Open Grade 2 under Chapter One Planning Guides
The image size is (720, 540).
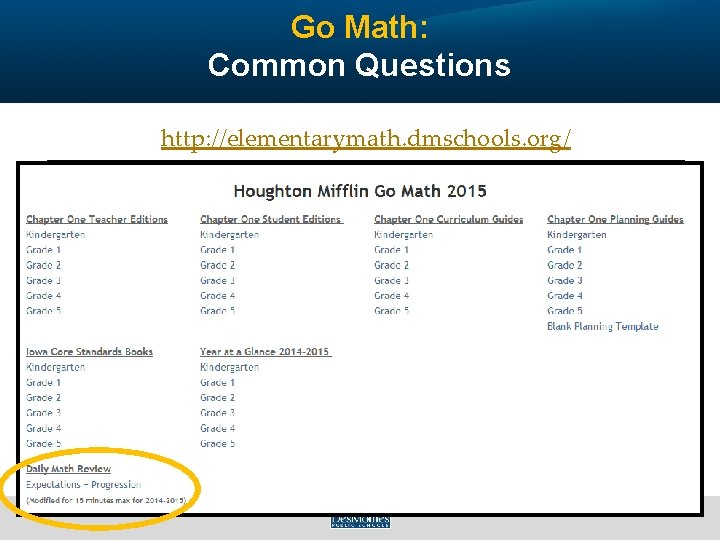(x=565, y=265)
